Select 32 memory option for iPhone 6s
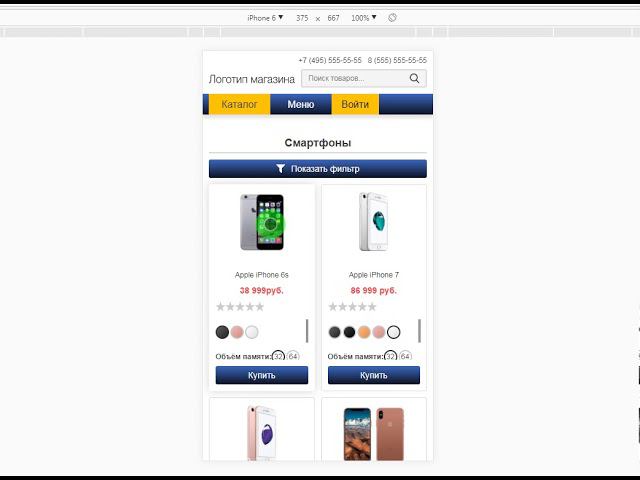This screenshot has width=640, height=480. pyautogui.click(x=278, y=356)
